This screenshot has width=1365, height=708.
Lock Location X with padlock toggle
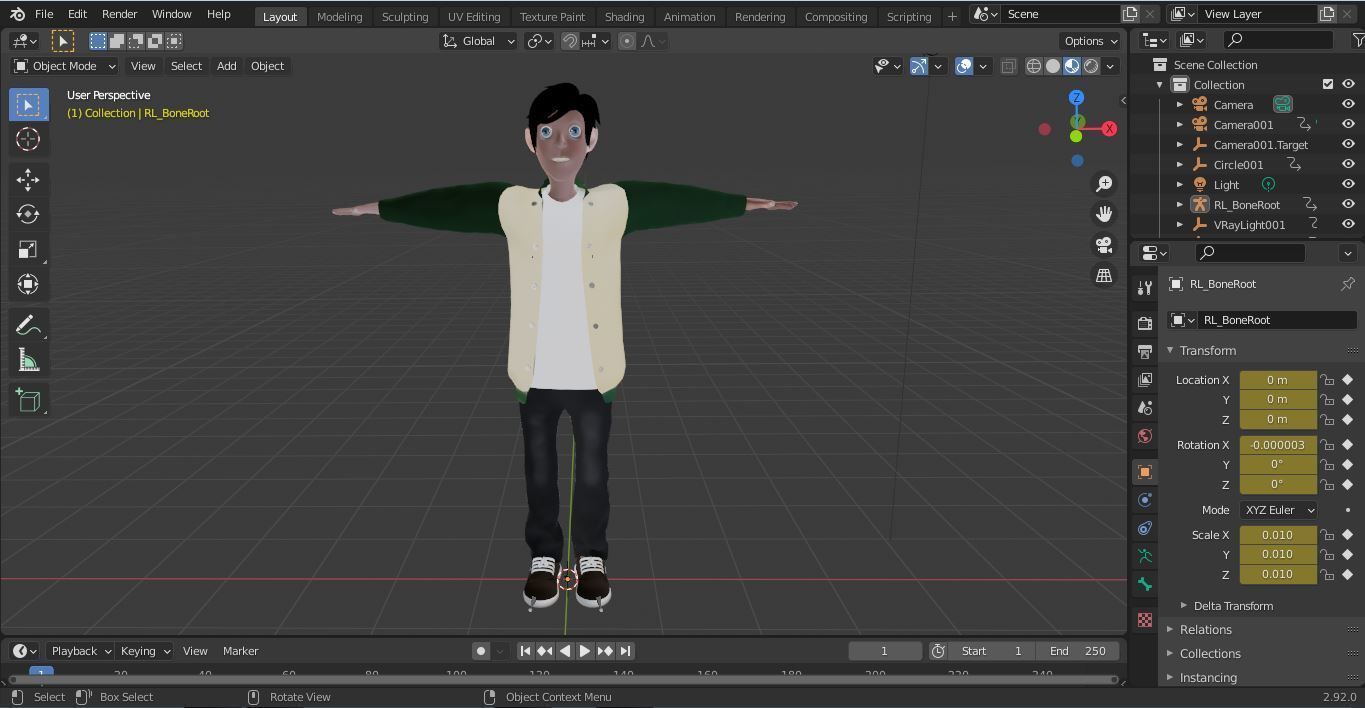1327,380
